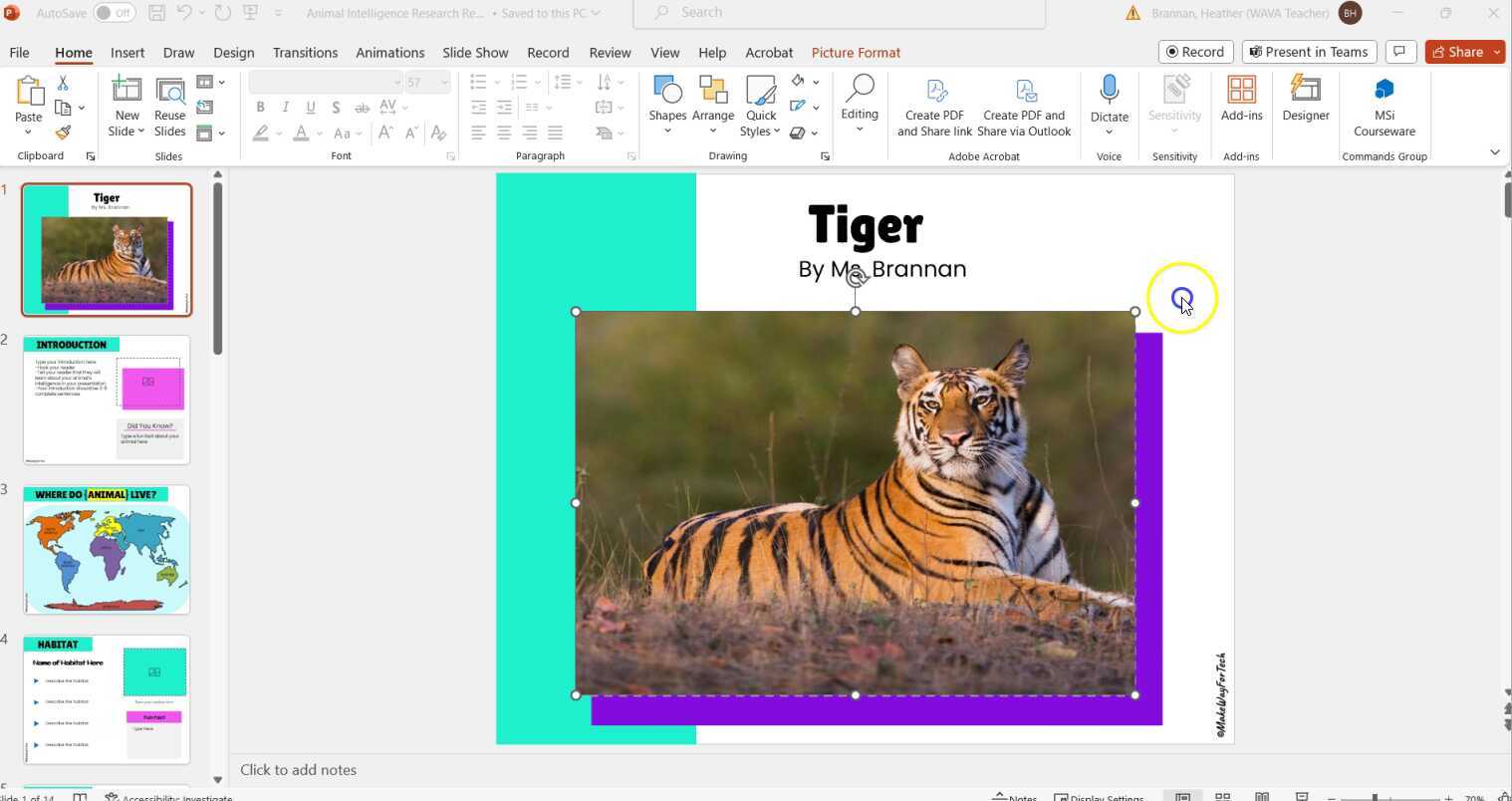1512x801 pixels.
Task: Open the Picture Format tab
Action: pyautogui.click(x=856, y=52)
